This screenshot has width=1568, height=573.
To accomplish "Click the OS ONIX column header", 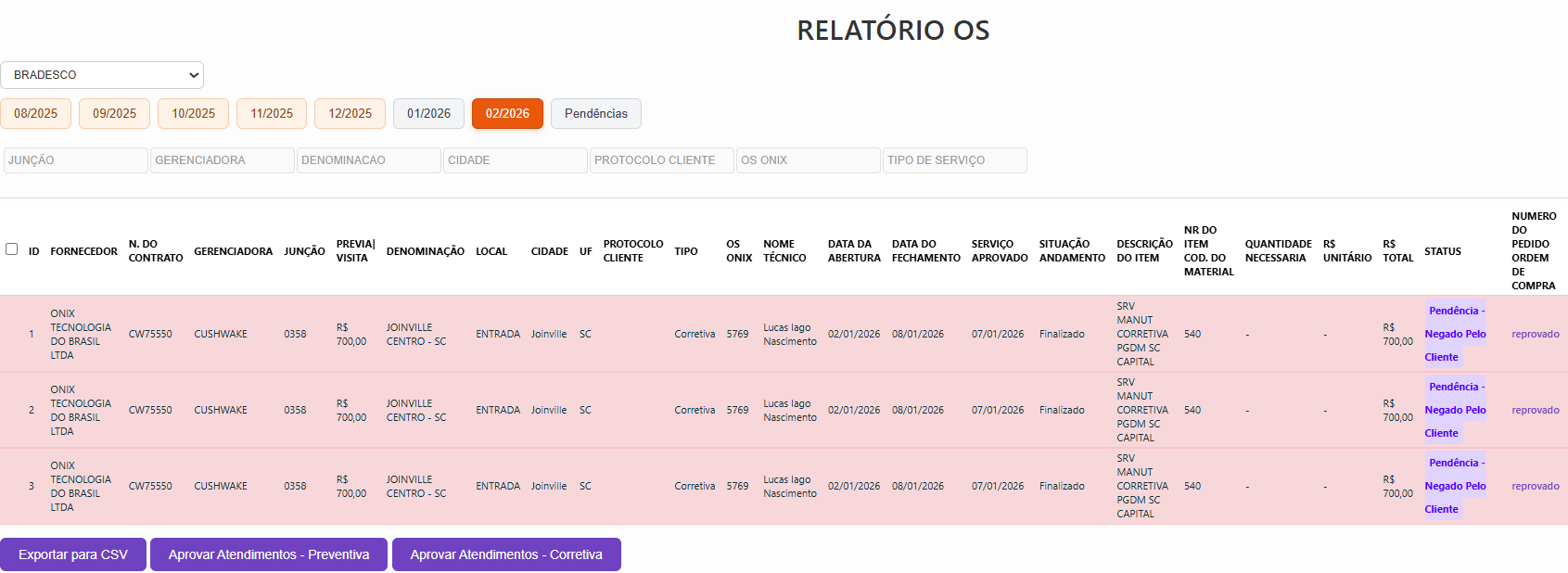I will [x=739, y=251].
